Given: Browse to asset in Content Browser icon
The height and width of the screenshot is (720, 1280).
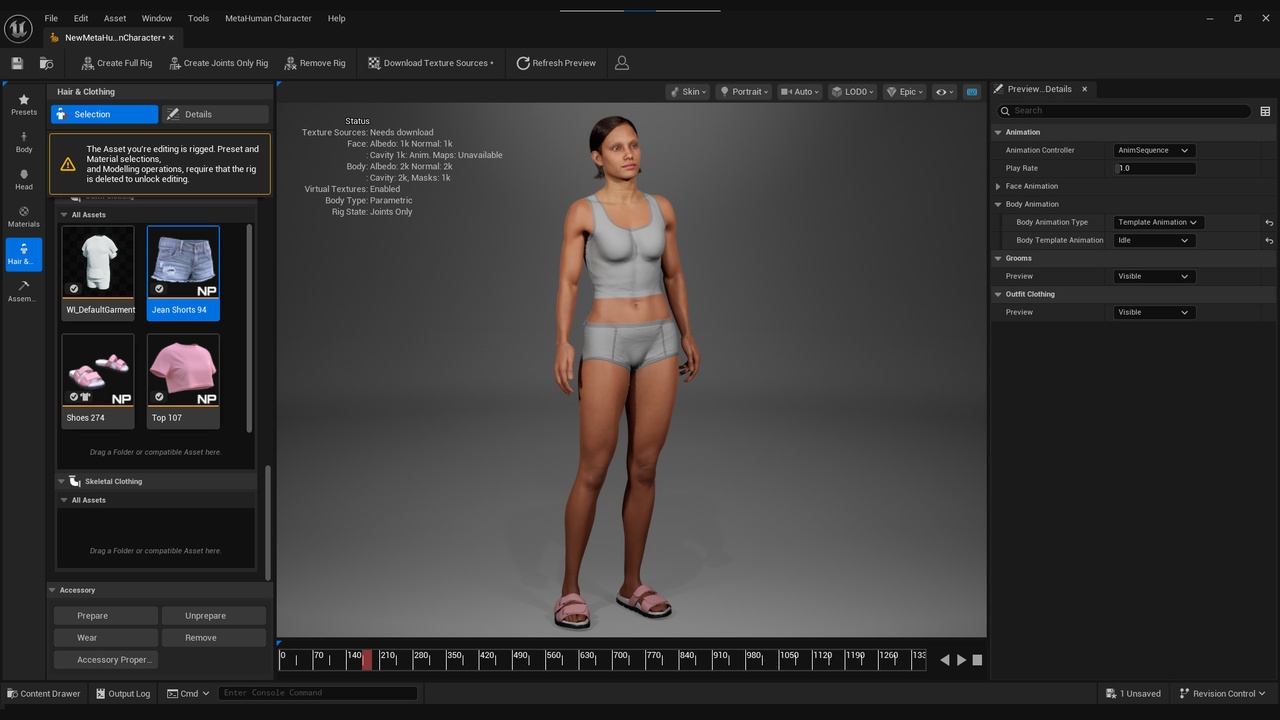Looking at the screenshot, I should (46, 63).
